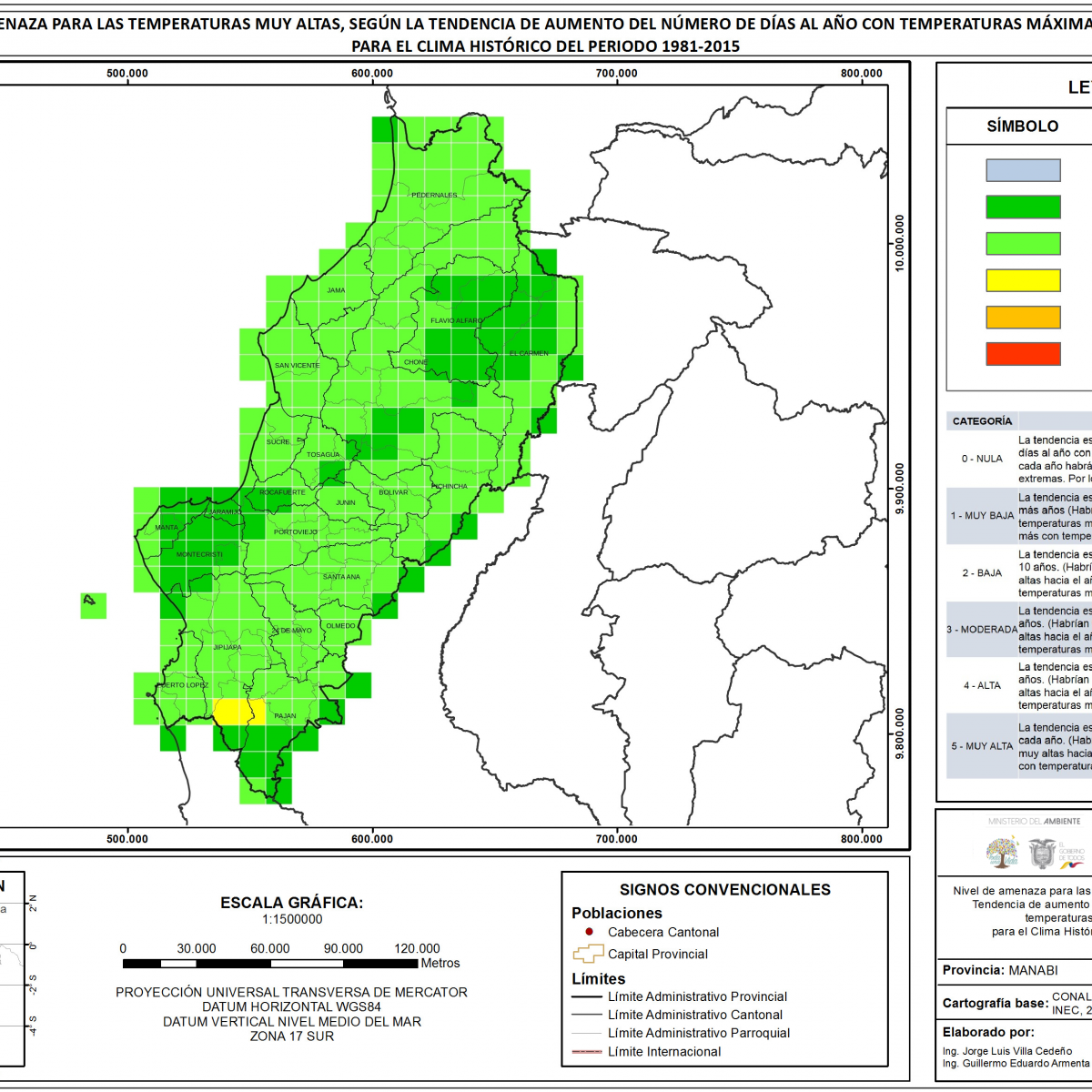
Task: Click the JUNIN canton label
Action: (346, 502)
